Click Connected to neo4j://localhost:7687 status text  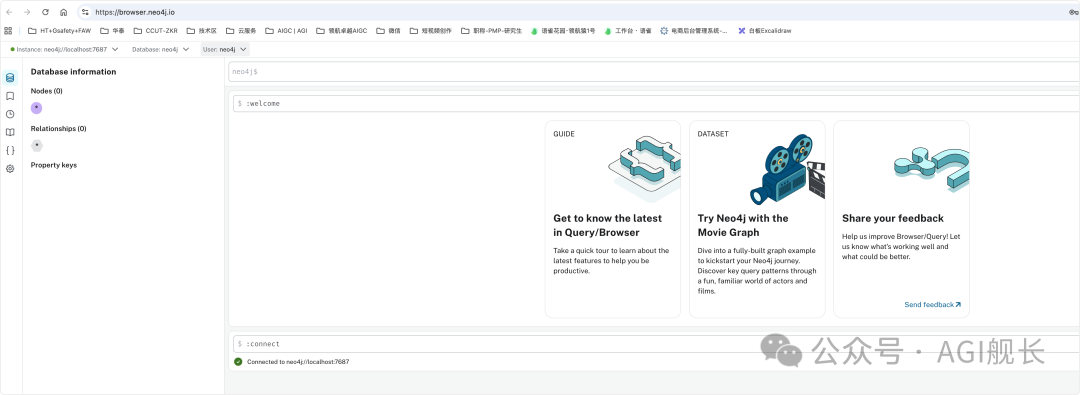coord(298,361)
